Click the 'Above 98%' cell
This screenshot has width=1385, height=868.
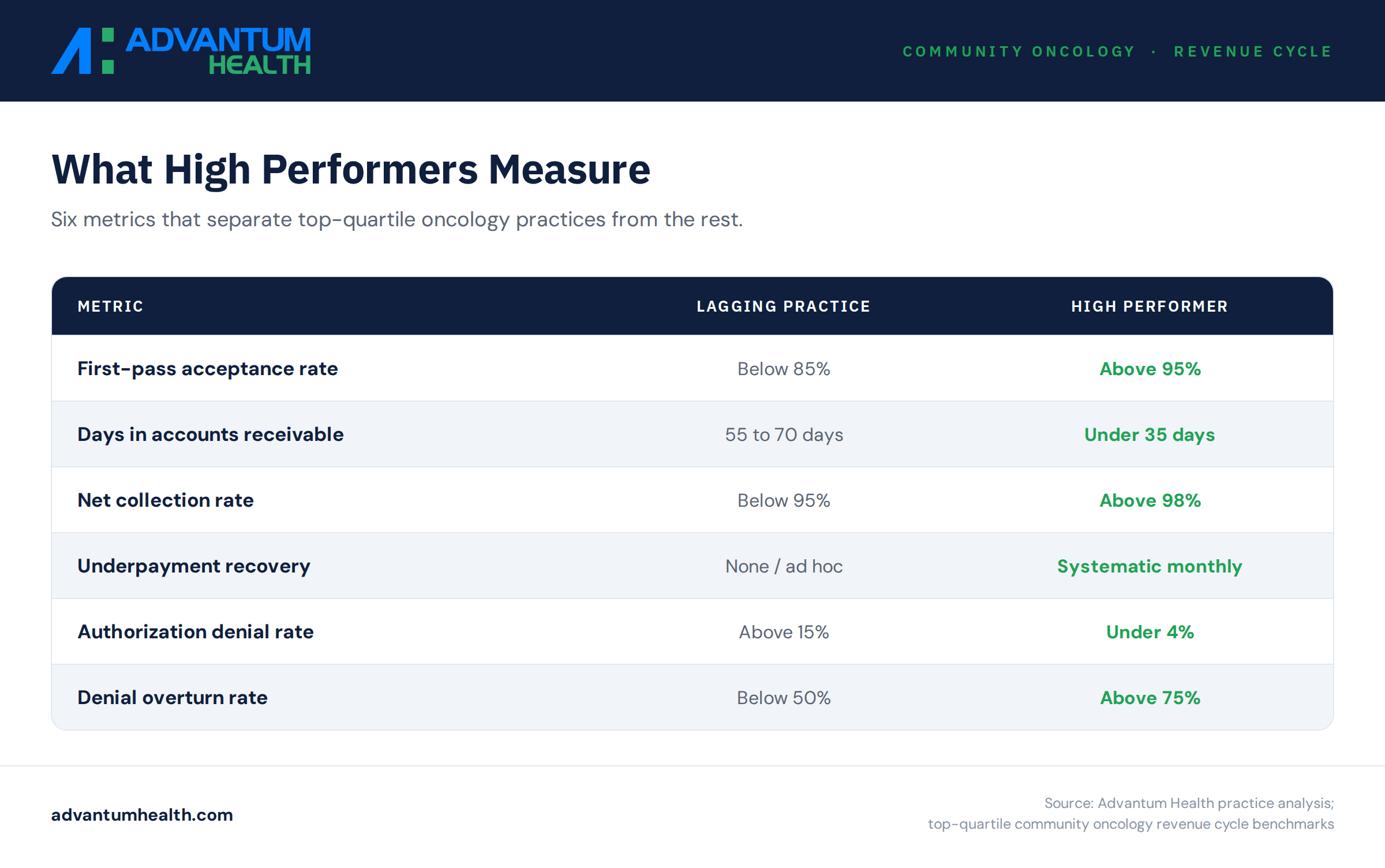(1150, 500)
